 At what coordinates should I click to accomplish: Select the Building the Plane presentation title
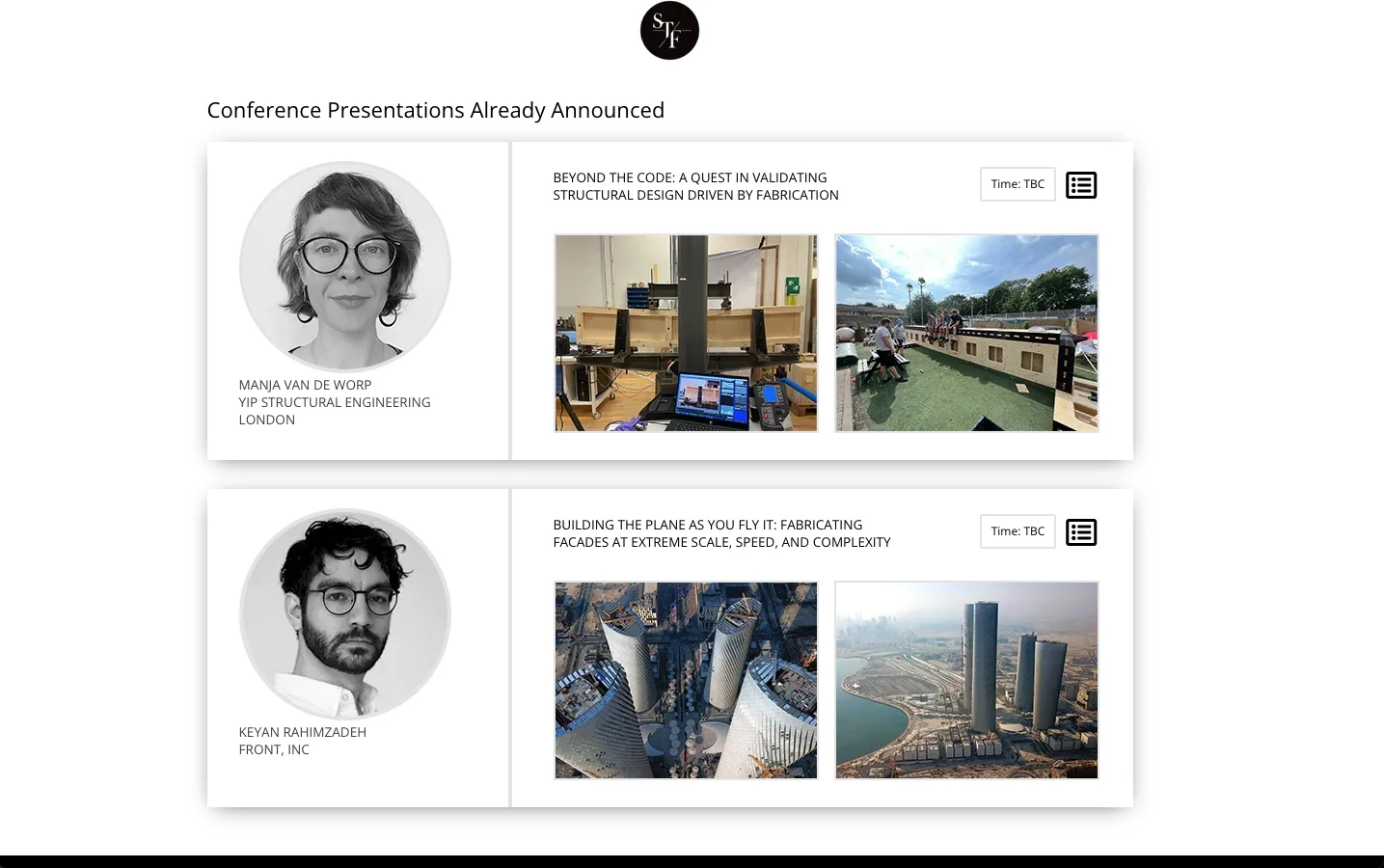721,533
